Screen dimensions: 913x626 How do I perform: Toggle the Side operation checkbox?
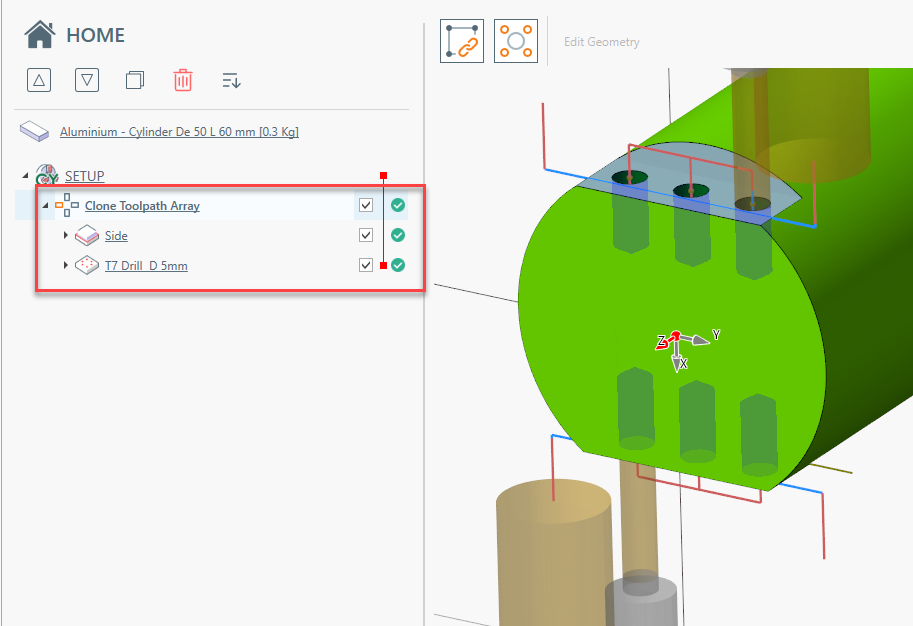[366, 235]
